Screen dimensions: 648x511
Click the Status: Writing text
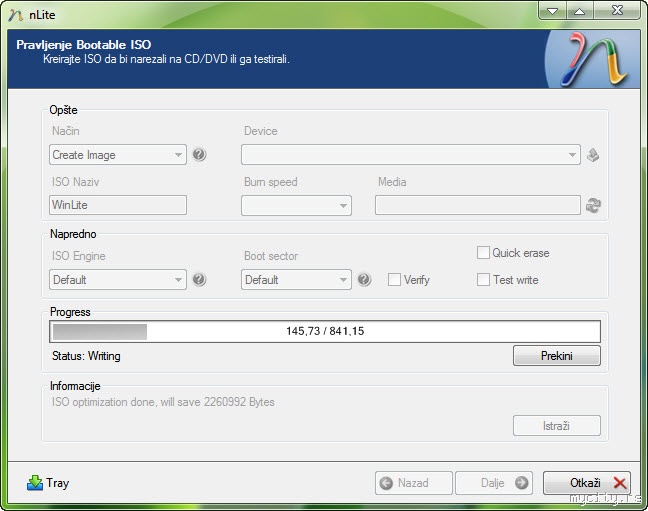click(x=86, y=356)
